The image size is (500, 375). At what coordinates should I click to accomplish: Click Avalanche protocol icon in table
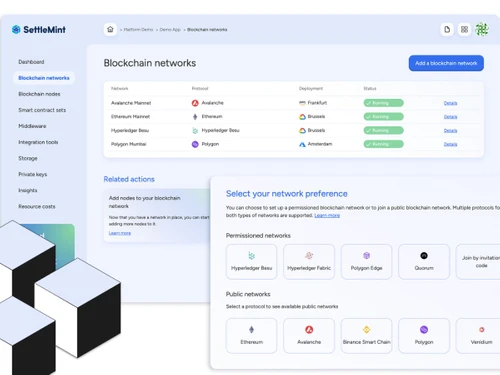tap(195, 103)
